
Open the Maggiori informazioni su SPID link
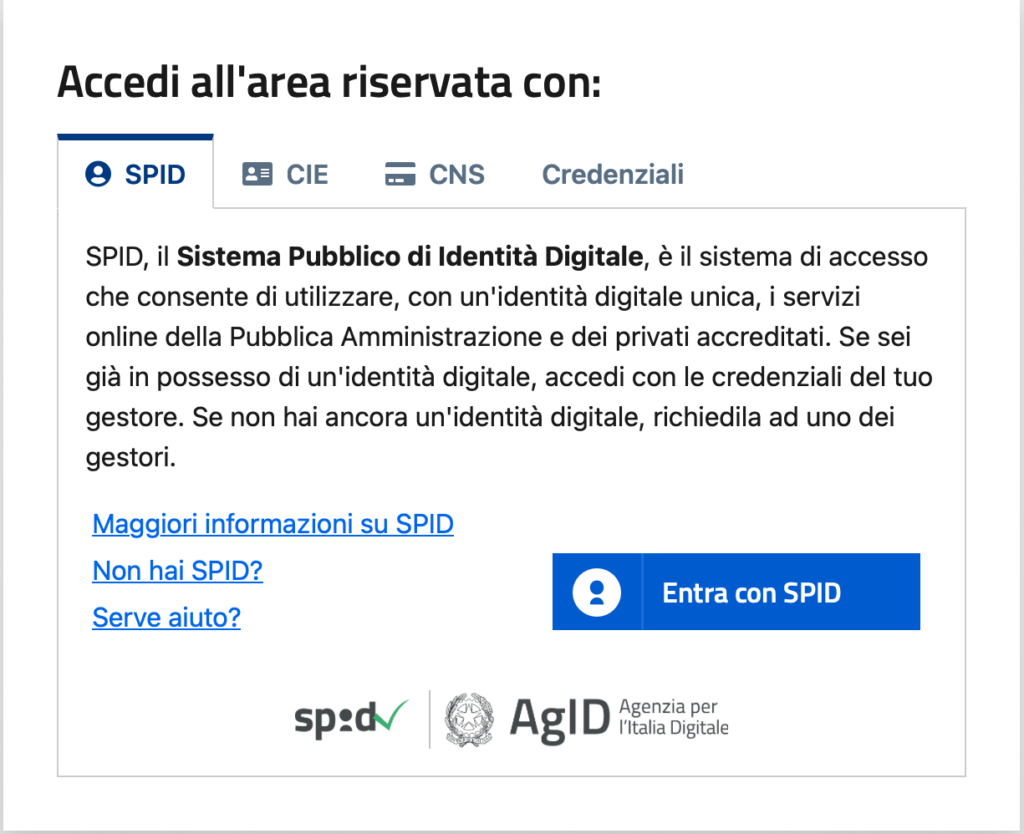pos(273,524)
